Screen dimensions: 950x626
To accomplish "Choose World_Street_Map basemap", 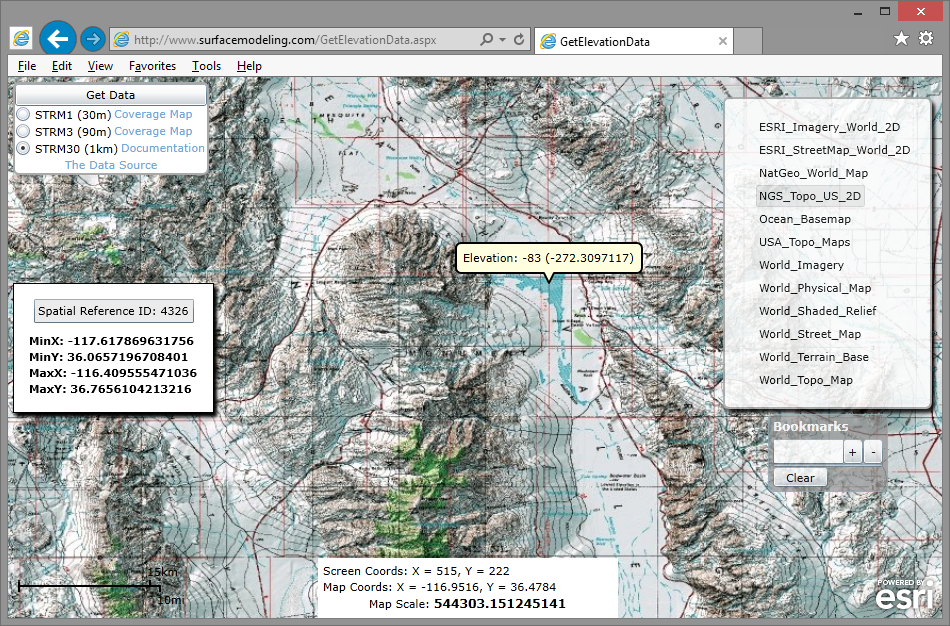I will [x=809, y=334].
